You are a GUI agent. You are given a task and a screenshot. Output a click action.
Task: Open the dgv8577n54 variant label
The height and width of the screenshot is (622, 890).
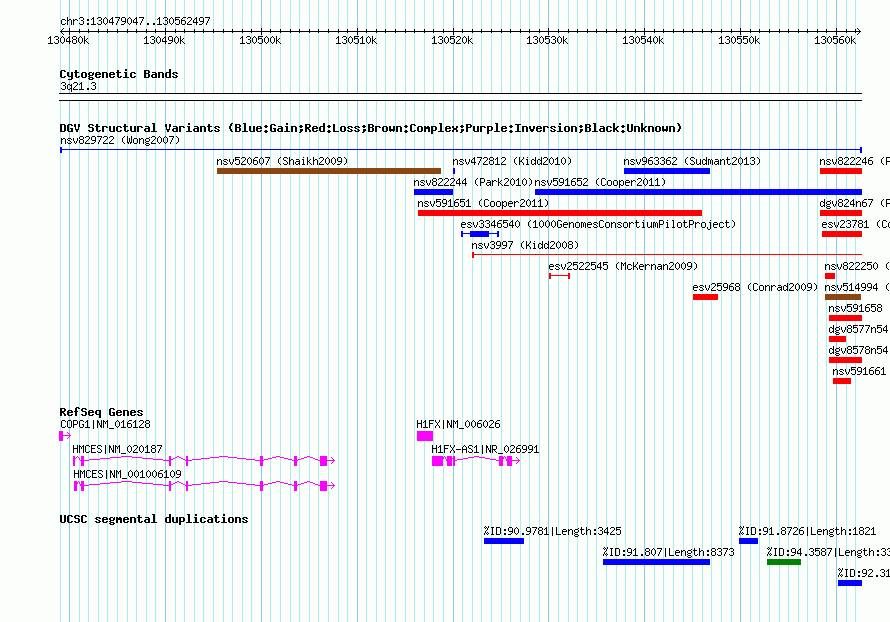(x=858, y=329)
